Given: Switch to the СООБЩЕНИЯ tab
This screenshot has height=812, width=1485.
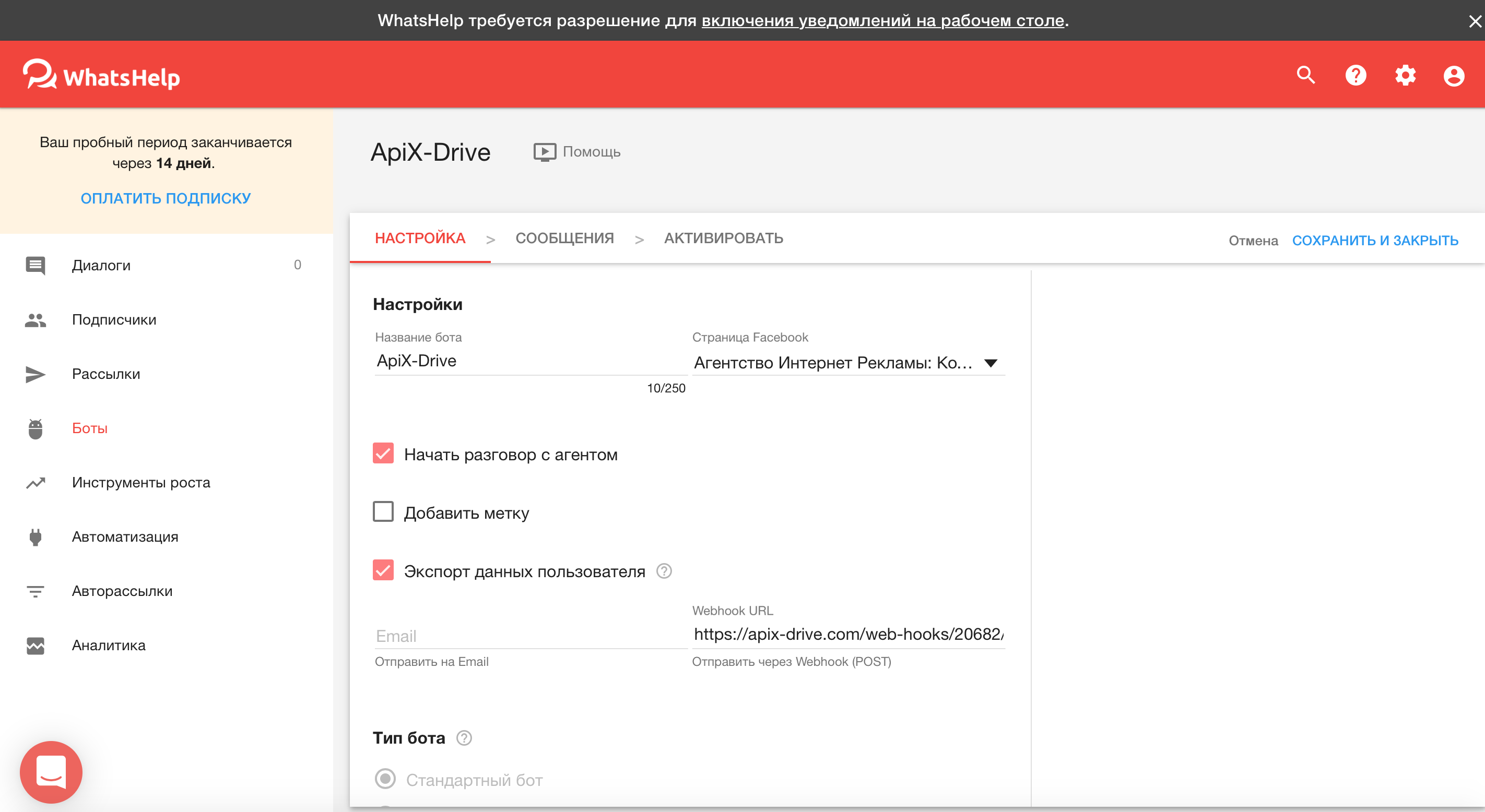Looking at the screenshot, I should click(564, 238).
